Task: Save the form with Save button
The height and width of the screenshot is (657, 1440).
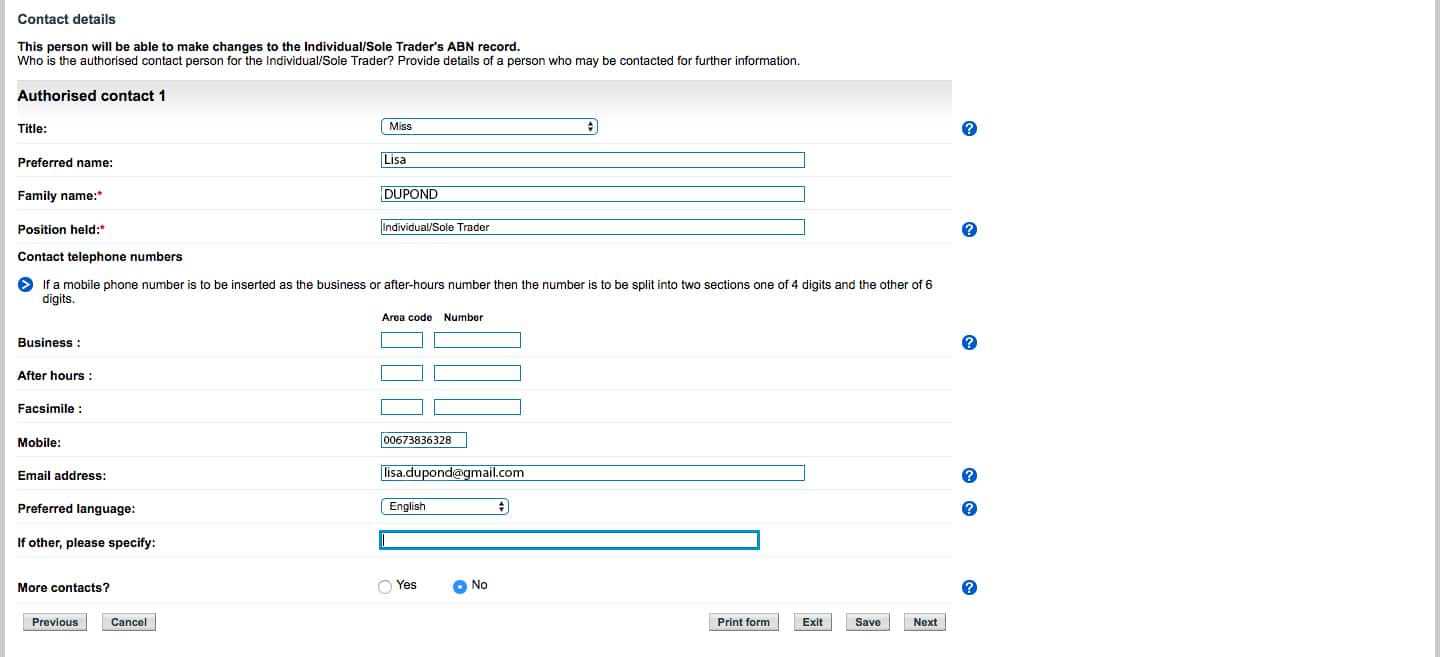Action: [868, 622]
